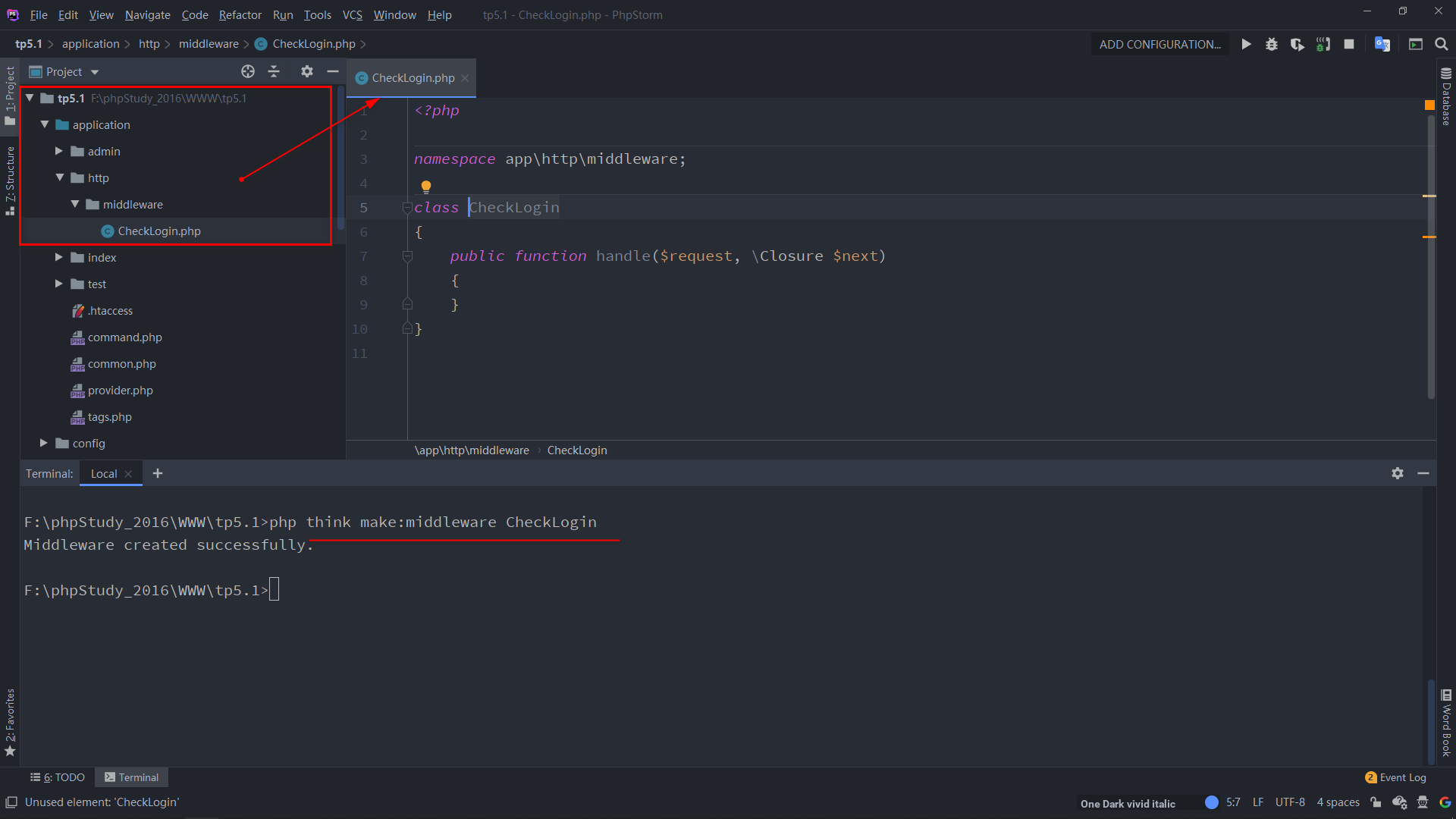Screen dimensions: 1456x819
Task: Fold the CheckLogin class block
Action: [407, 208]
